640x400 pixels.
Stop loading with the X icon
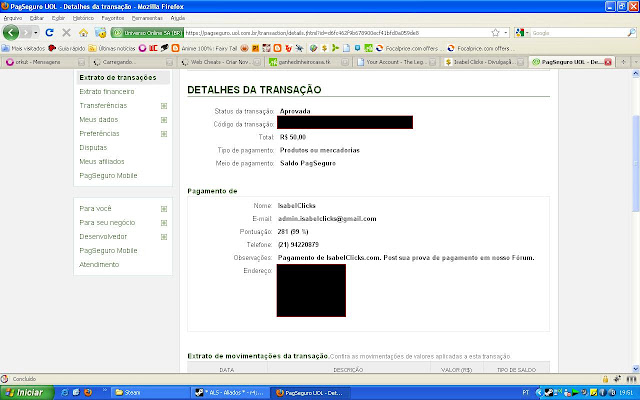[67, 32]
